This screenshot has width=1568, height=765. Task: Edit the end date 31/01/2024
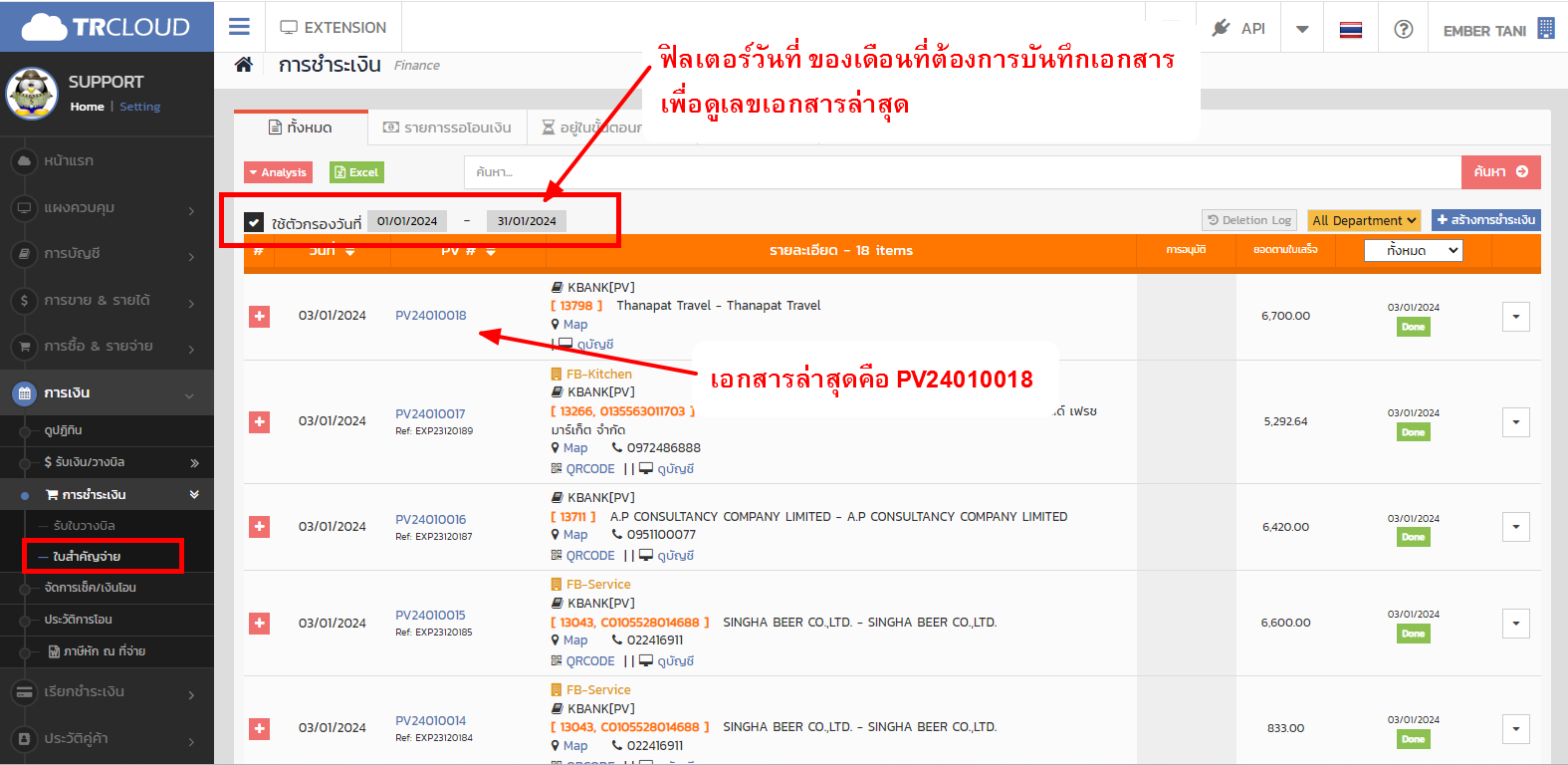pos(527,221)
